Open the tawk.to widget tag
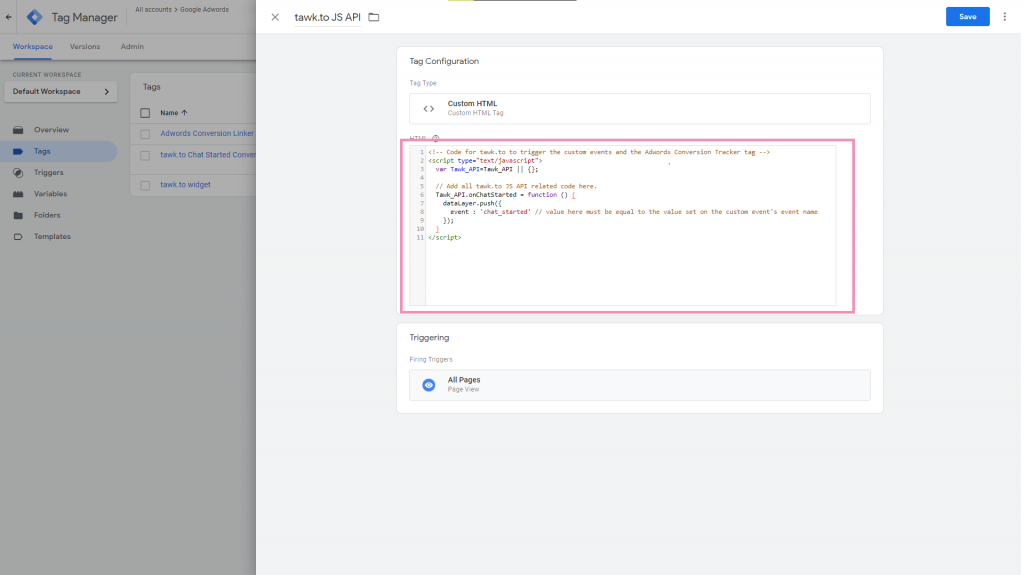The height and width of the screenshot is (575, 1024). click(185, 184)
